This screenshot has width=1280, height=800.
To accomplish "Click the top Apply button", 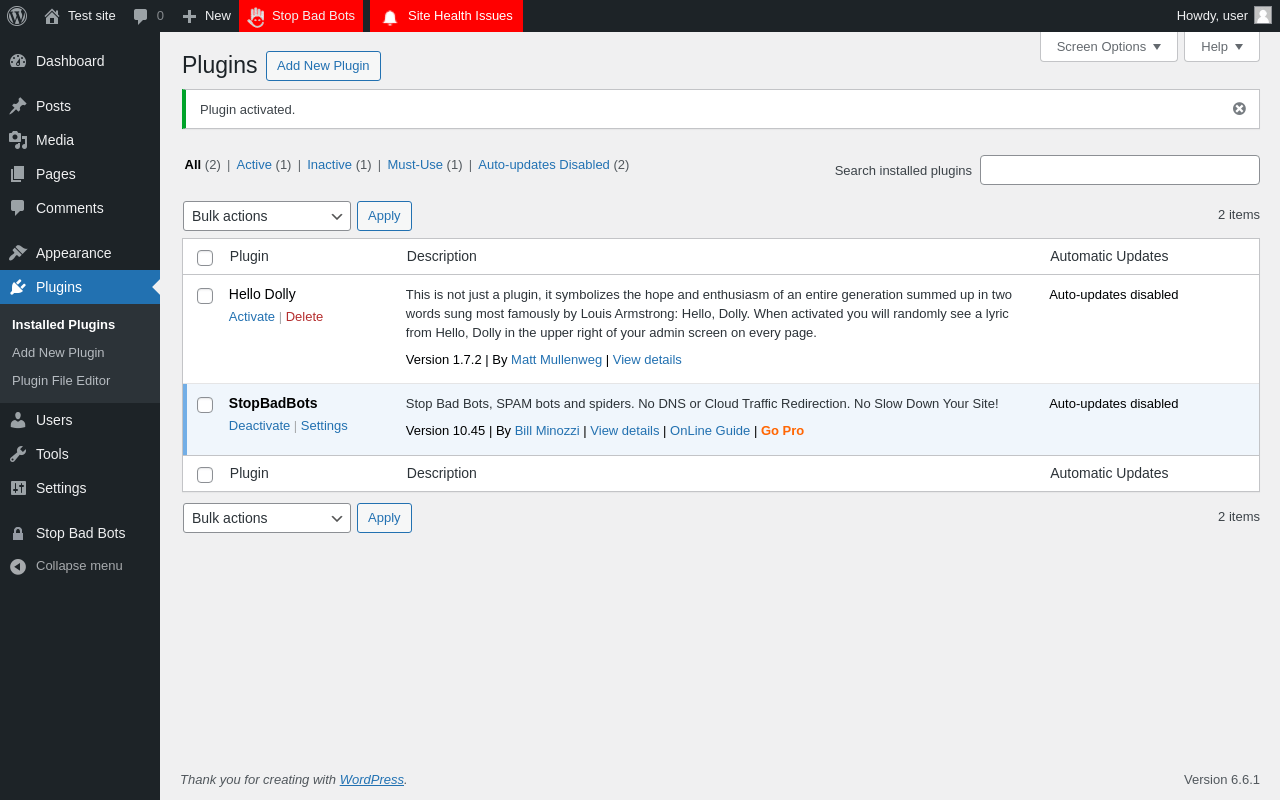I will coord(384,216).
